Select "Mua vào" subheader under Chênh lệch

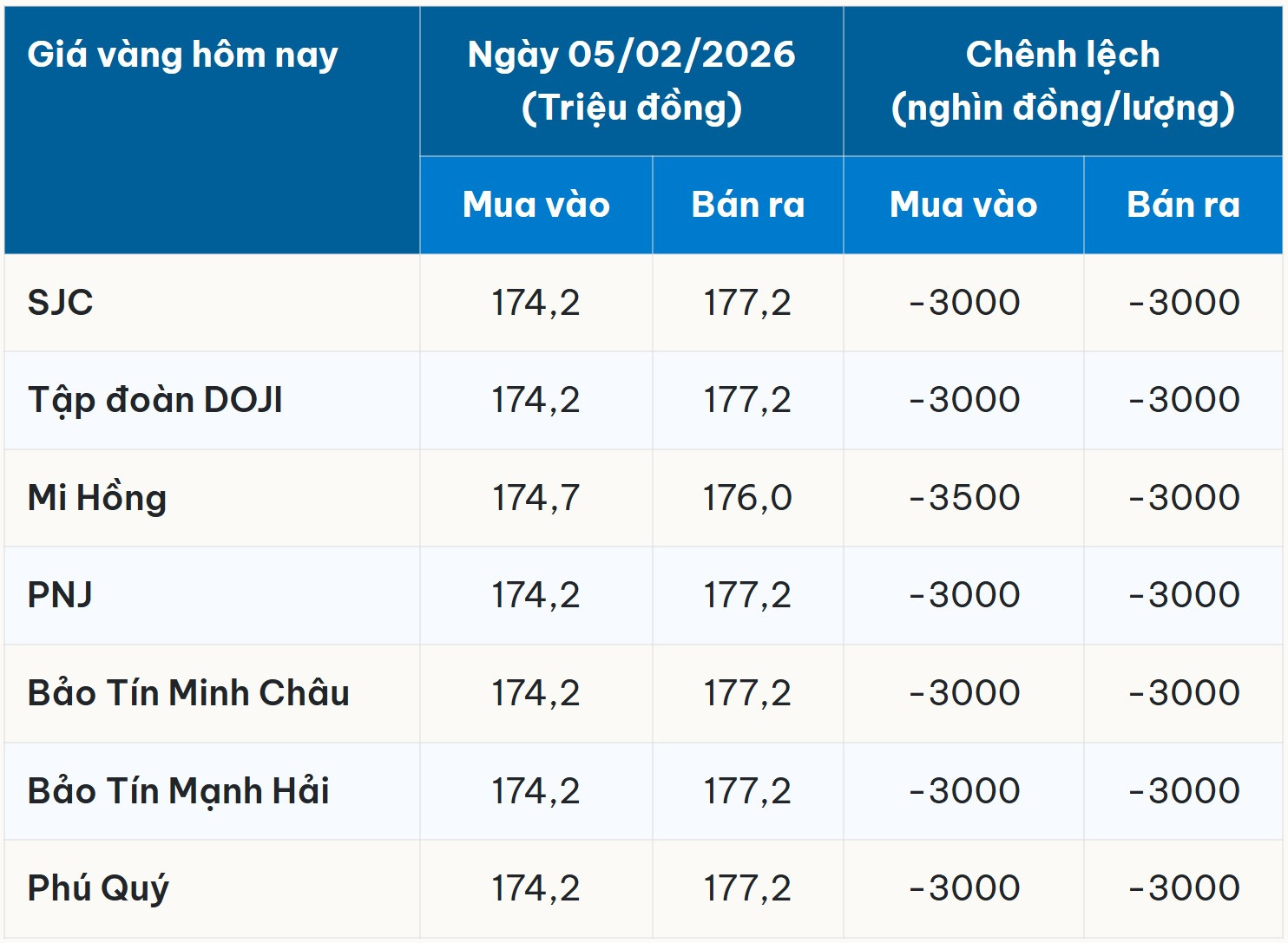(963, 205)
